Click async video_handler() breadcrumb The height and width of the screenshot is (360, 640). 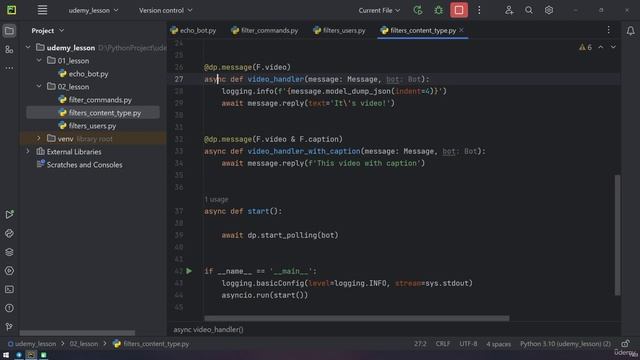click(208, 329)
